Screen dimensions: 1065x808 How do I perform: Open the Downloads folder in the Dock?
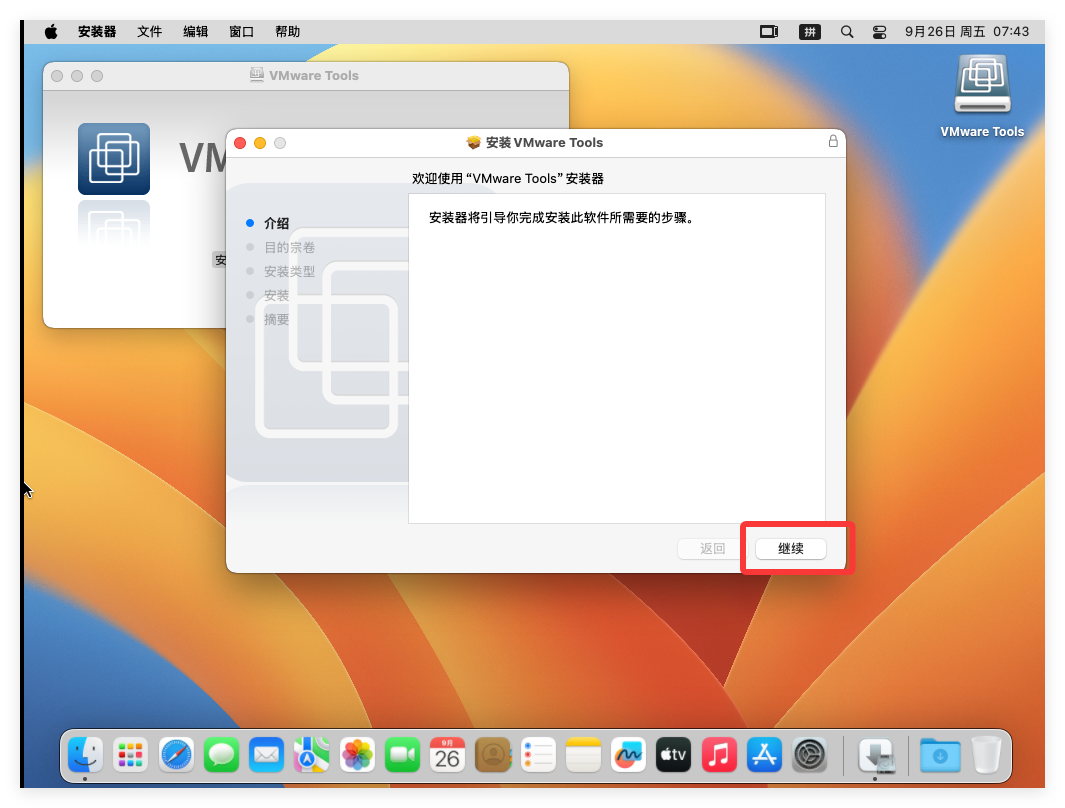940,755
